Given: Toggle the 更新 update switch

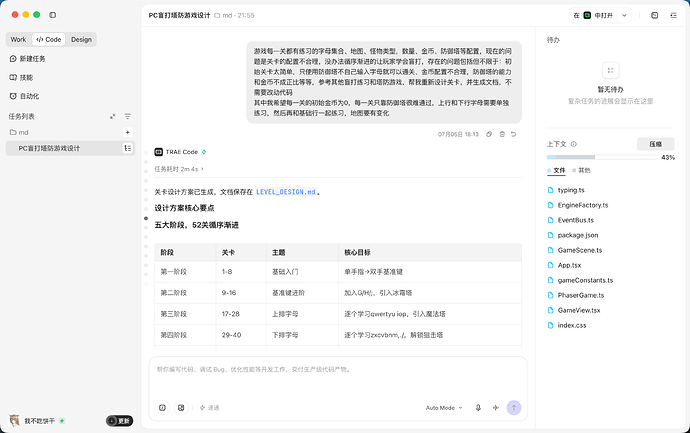Looking at the screenshot, I should [x=119, y=421].
